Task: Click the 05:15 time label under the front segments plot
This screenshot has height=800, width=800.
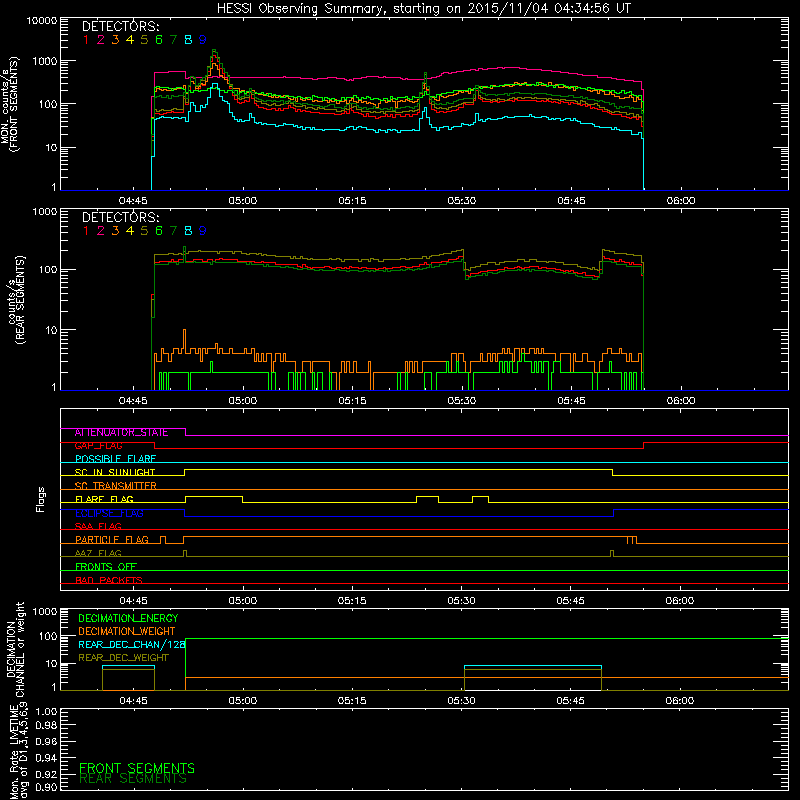Action: pyautogui.click(x=352, y=201)
